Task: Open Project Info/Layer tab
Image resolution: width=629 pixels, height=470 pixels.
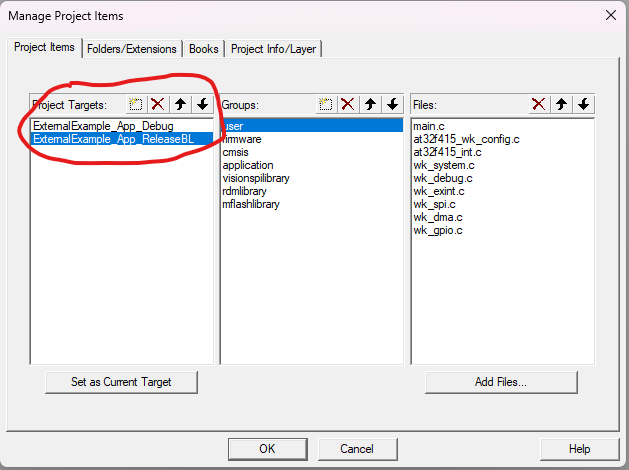Action: pyautogui.click(x=274, y=49)
